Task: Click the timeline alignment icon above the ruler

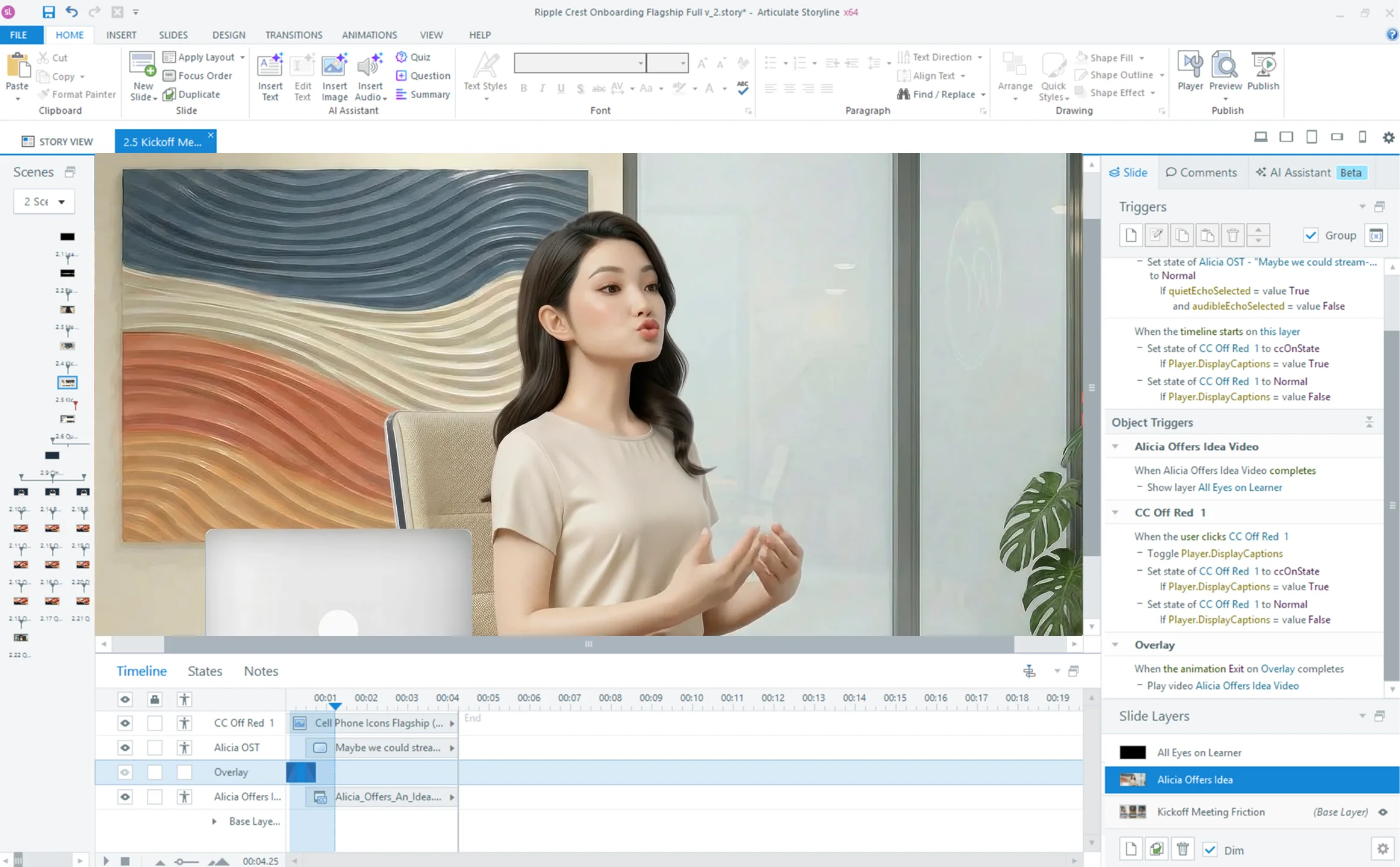Action: [1029, 671]
